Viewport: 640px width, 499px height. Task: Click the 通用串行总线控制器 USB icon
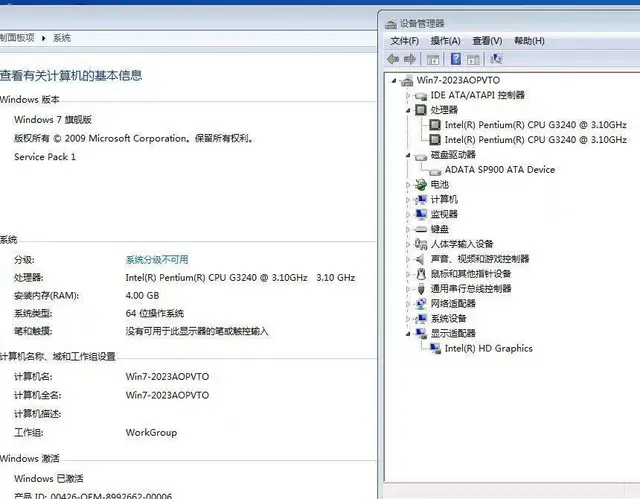click(421, 289)
